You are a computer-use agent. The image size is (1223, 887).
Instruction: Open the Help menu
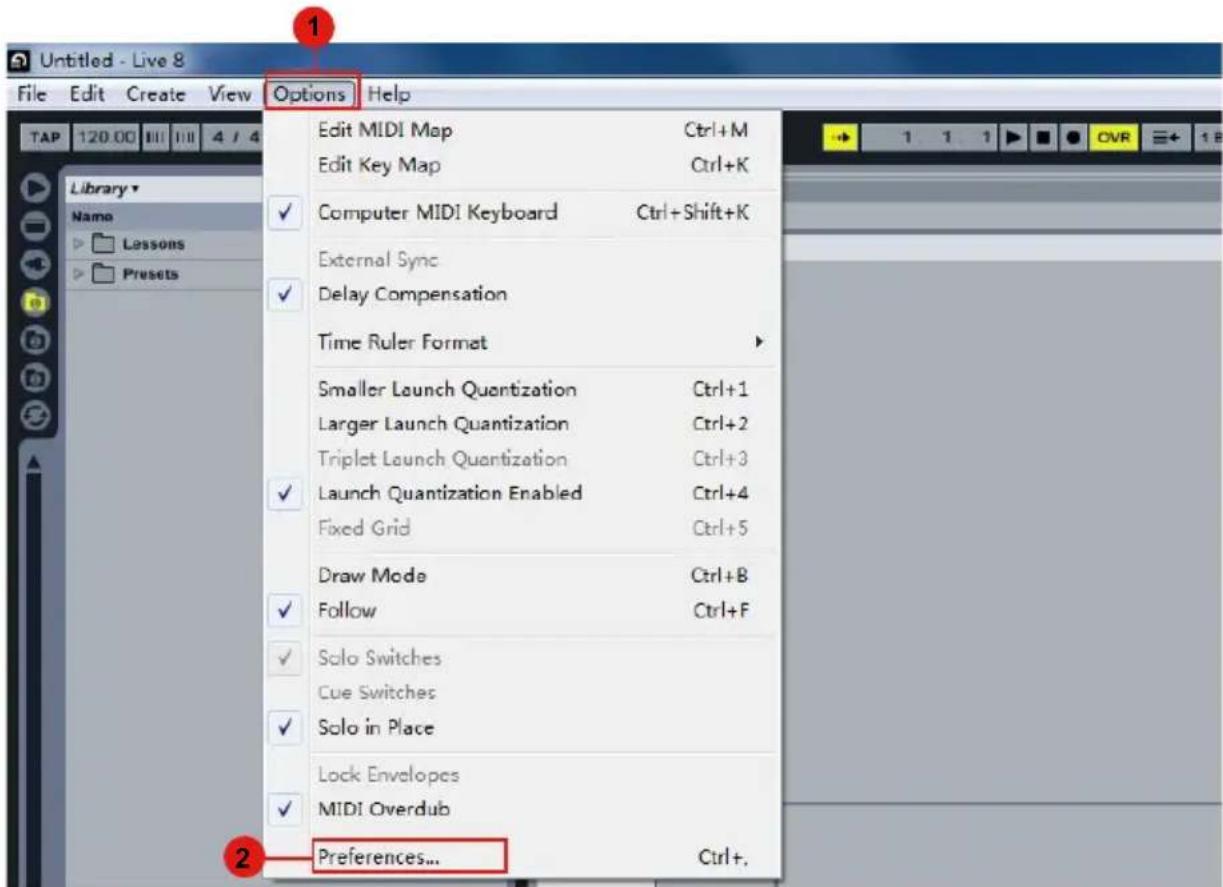pyautogui.click(x=389, y=94)
